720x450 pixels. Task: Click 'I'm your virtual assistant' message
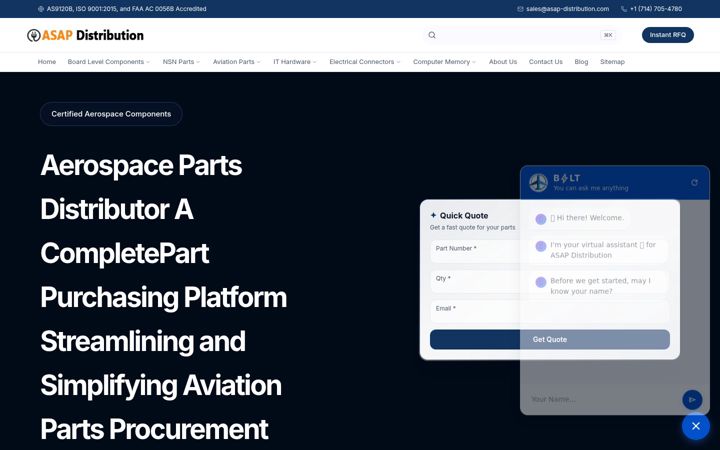coord(602,250)
